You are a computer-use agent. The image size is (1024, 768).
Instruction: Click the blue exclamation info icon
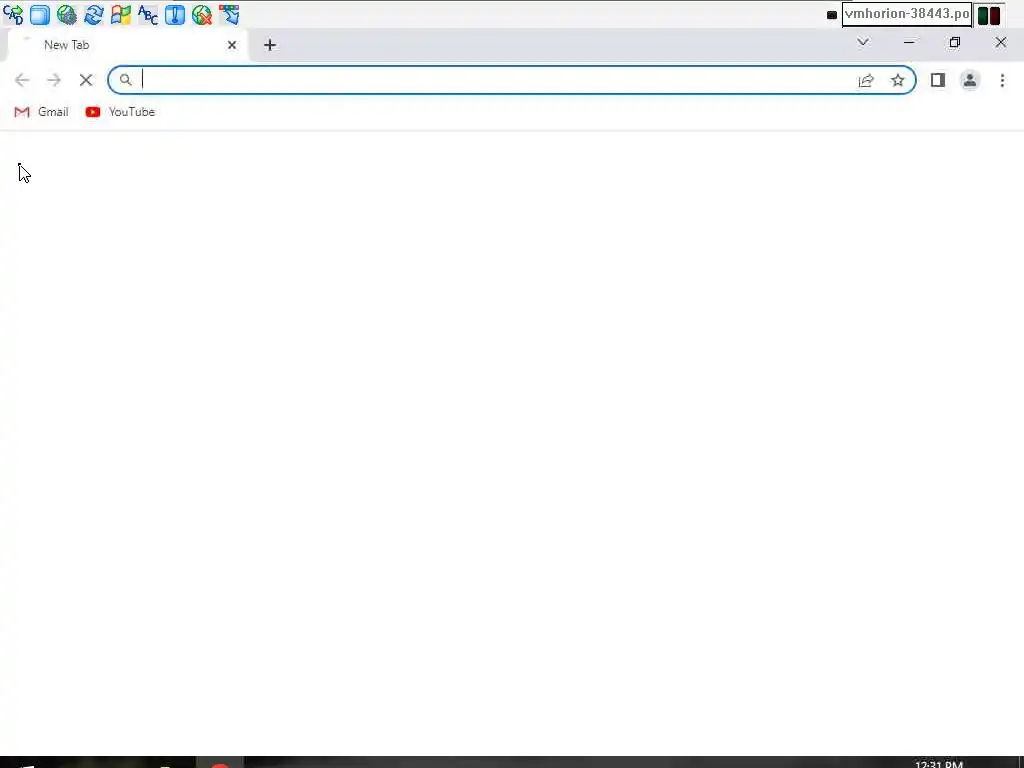[x=174, y=14]
